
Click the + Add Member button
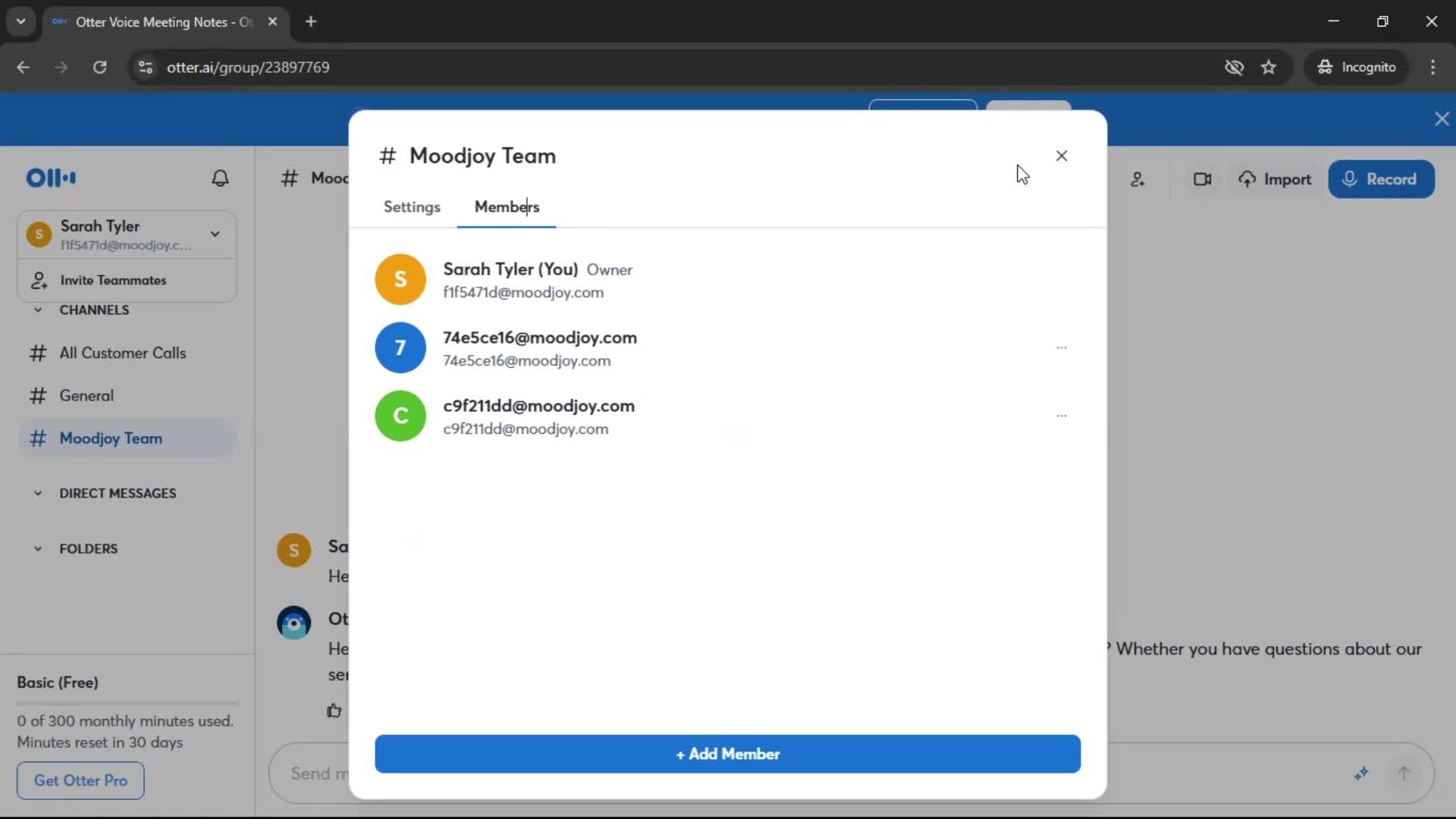[x=727, y=754]
